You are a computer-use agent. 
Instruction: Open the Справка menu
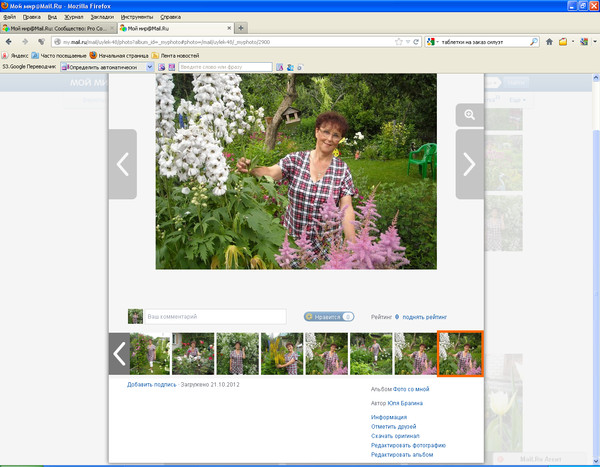(x=170, y=17)
